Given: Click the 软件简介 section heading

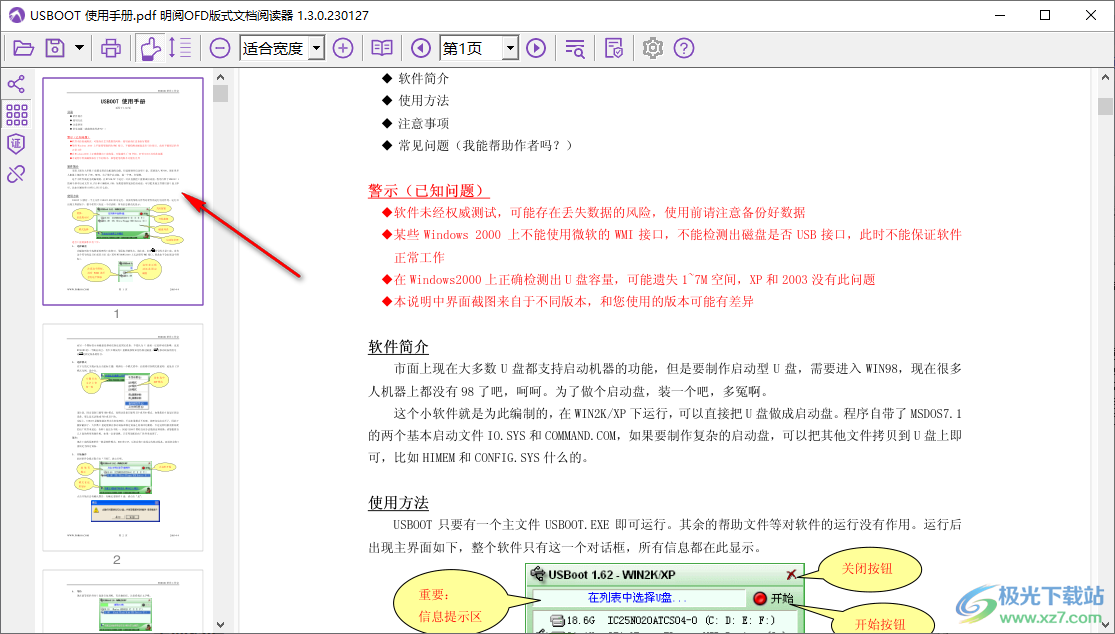Looking at the screenshot, I should click(x=398, y=347).
